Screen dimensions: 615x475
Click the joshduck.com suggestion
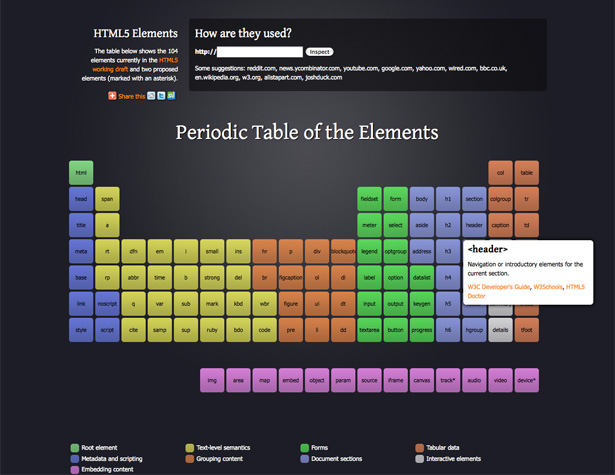pos(324,77)
